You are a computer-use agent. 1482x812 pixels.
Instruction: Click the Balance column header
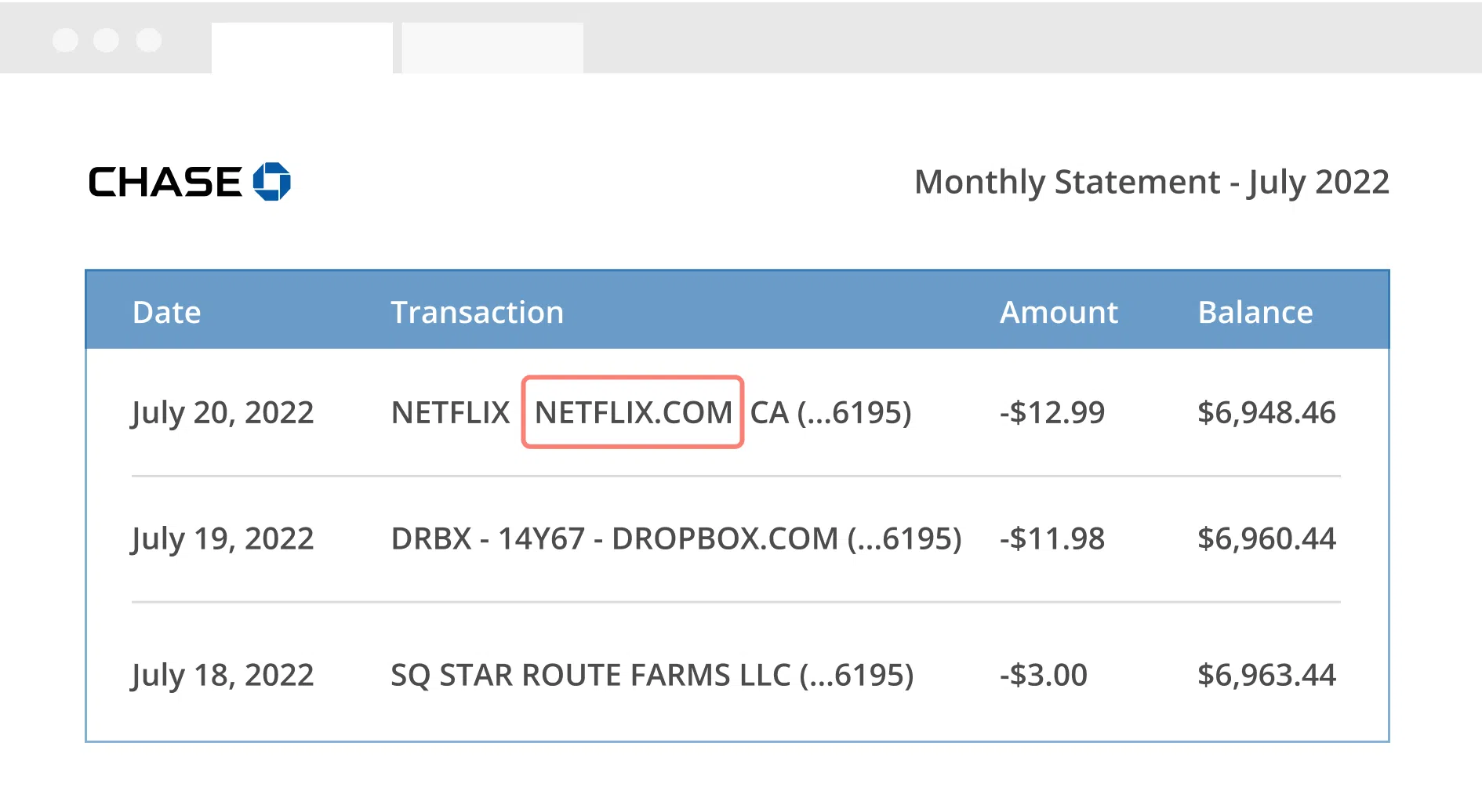pos(1255,312)
